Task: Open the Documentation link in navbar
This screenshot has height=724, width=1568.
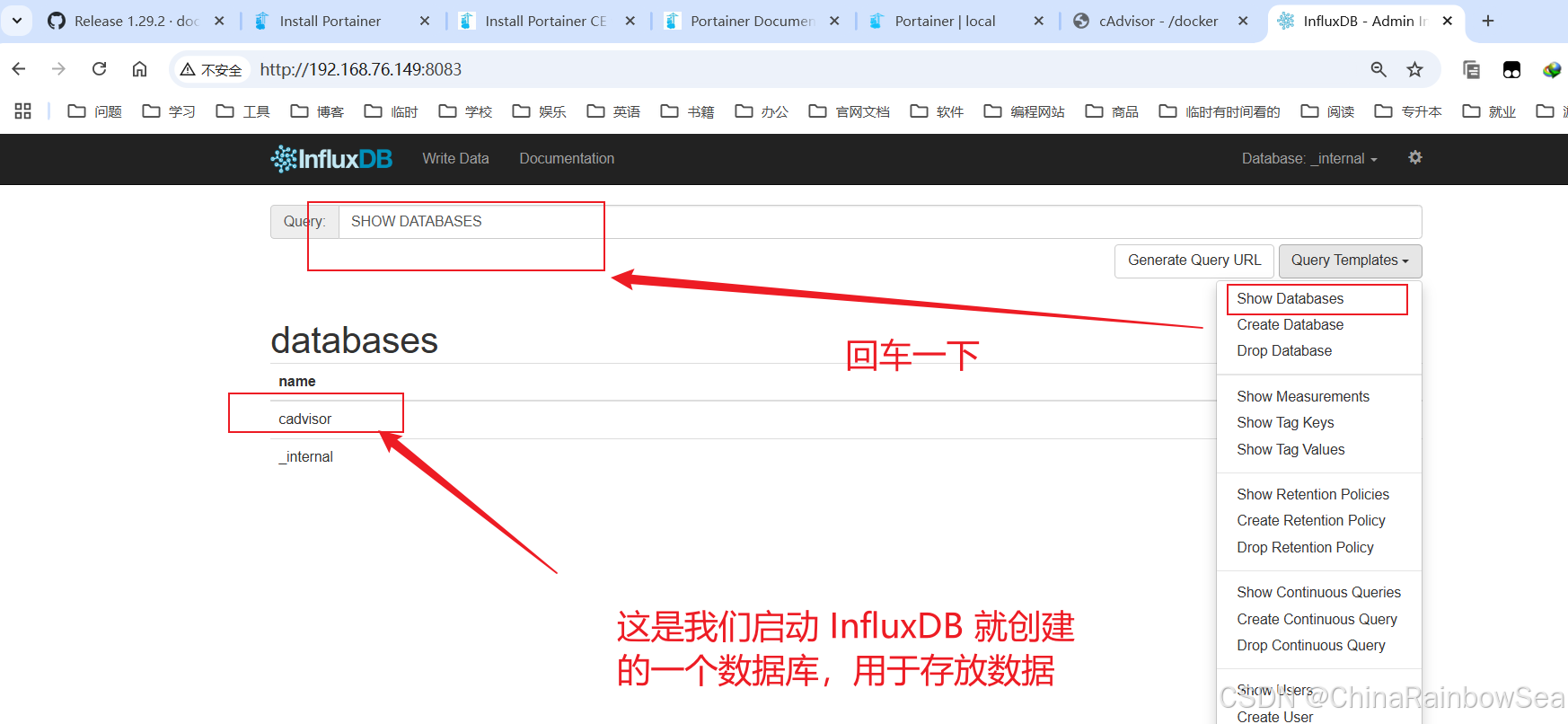Action: tap(567, 159)
